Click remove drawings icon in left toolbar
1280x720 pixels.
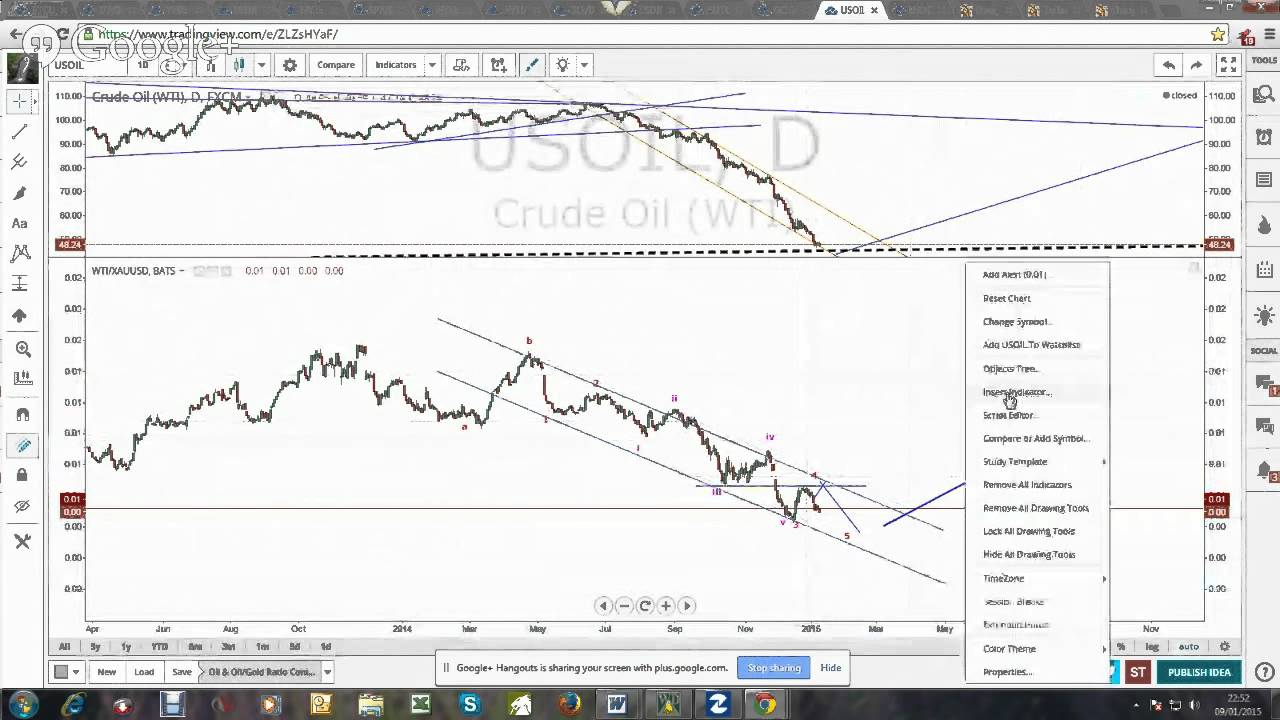pos(22,541)
